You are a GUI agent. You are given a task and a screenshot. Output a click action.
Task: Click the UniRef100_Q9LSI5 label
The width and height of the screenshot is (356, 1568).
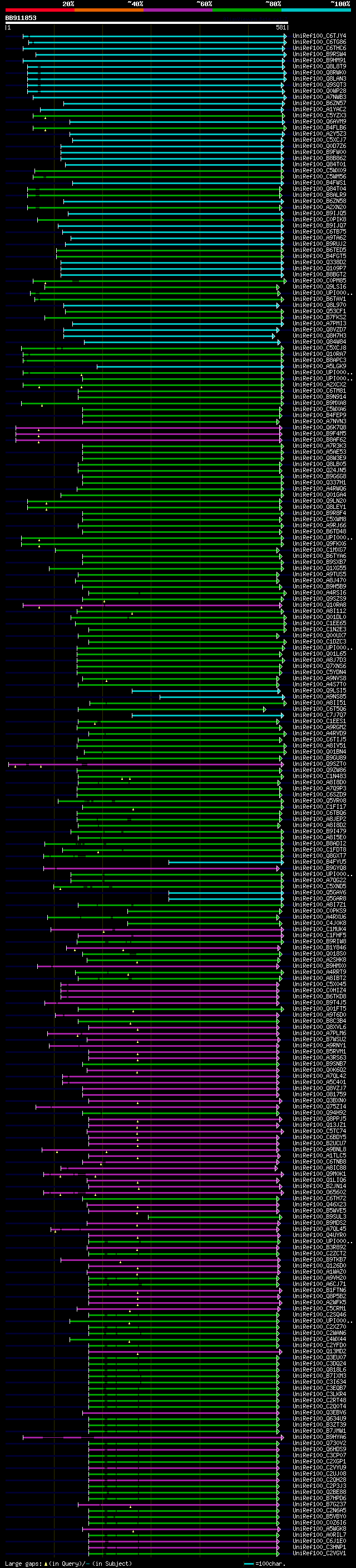point(319,690)
